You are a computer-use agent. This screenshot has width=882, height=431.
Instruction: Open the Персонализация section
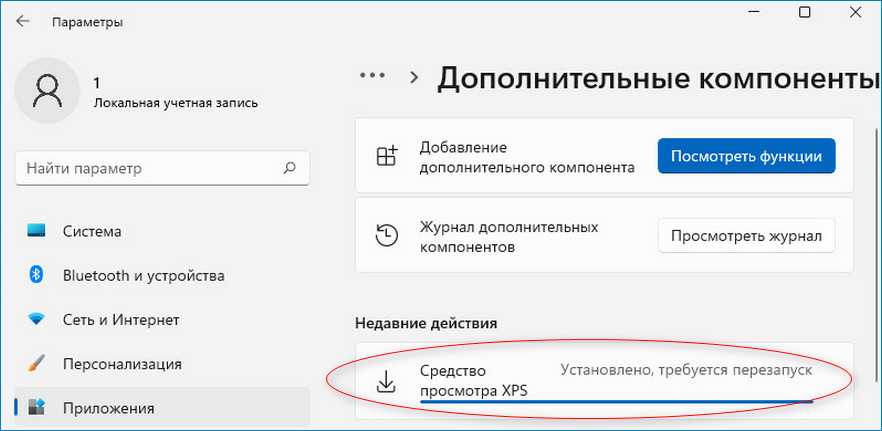pyautogui.click(x=162, y=364)
